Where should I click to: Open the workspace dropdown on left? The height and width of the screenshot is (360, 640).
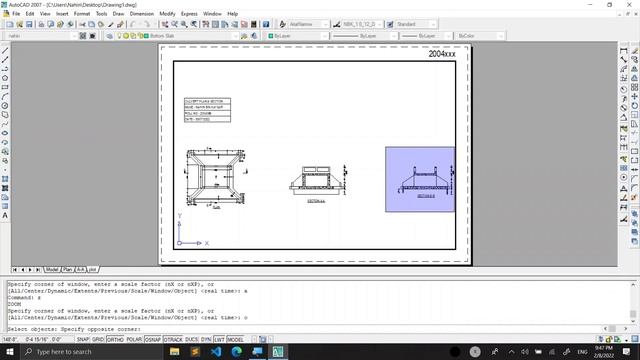click(x=42, y=36)
